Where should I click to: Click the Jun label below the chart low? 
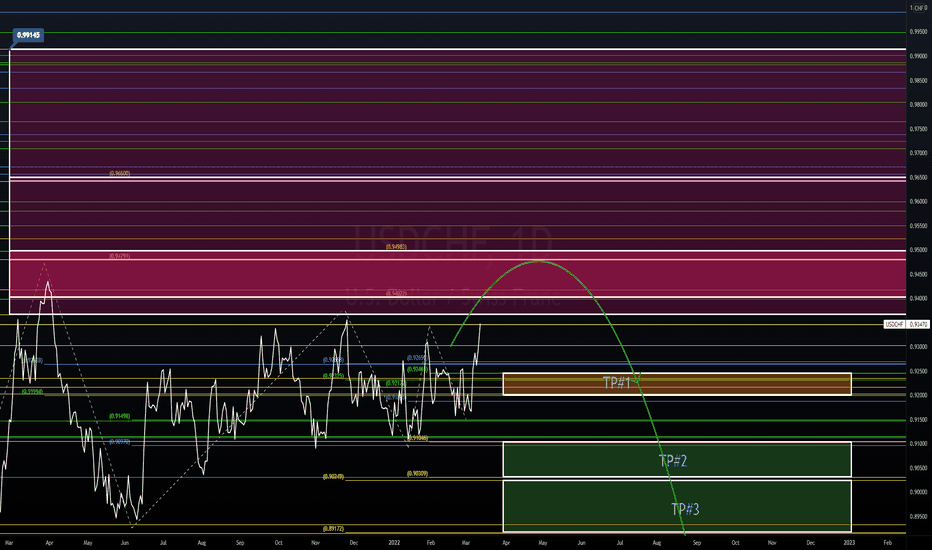point(124,543)
